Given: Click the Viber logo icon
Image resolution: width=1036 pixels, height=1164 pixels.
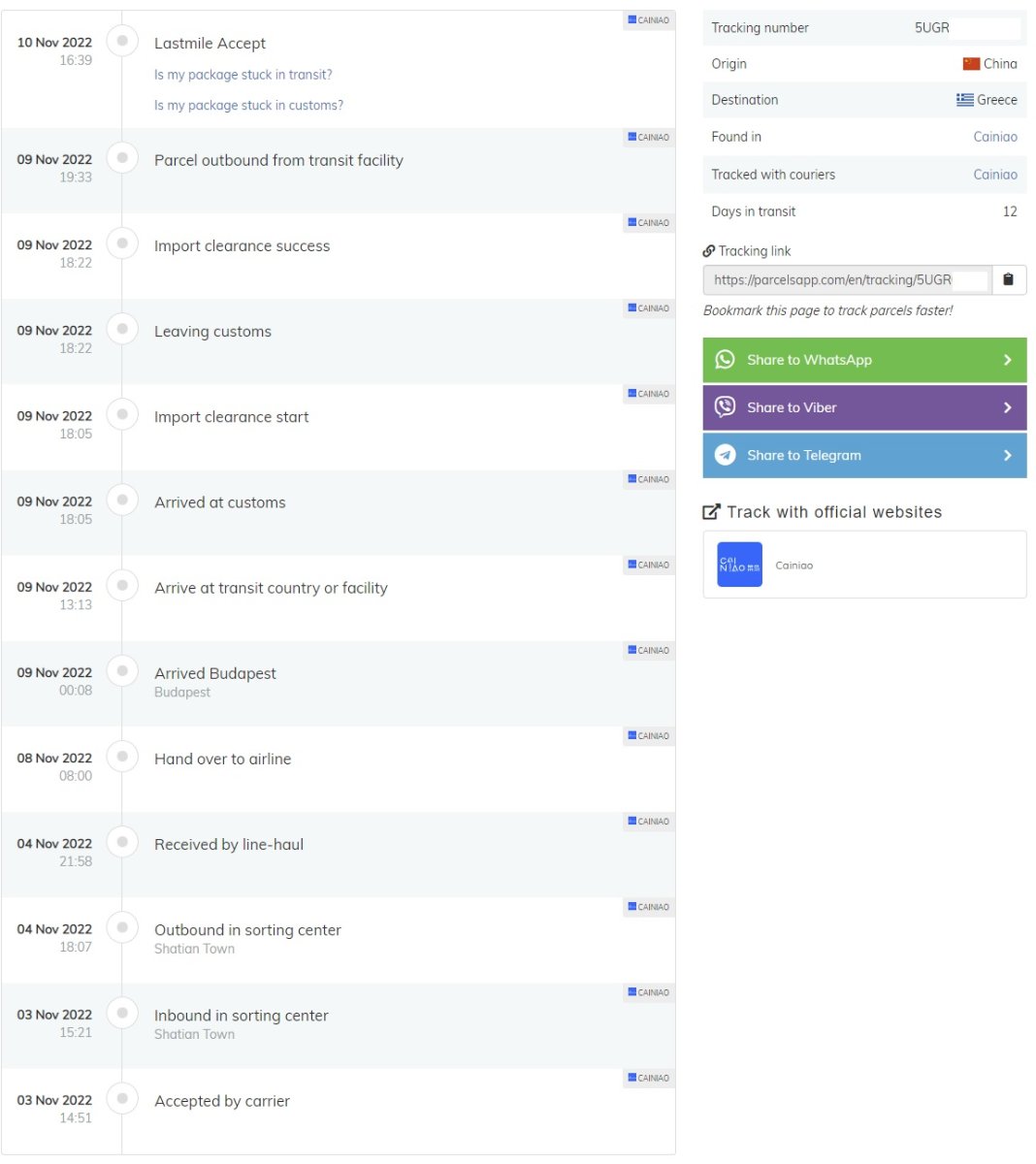Looking at the screenshot, I should pos(725,407).
